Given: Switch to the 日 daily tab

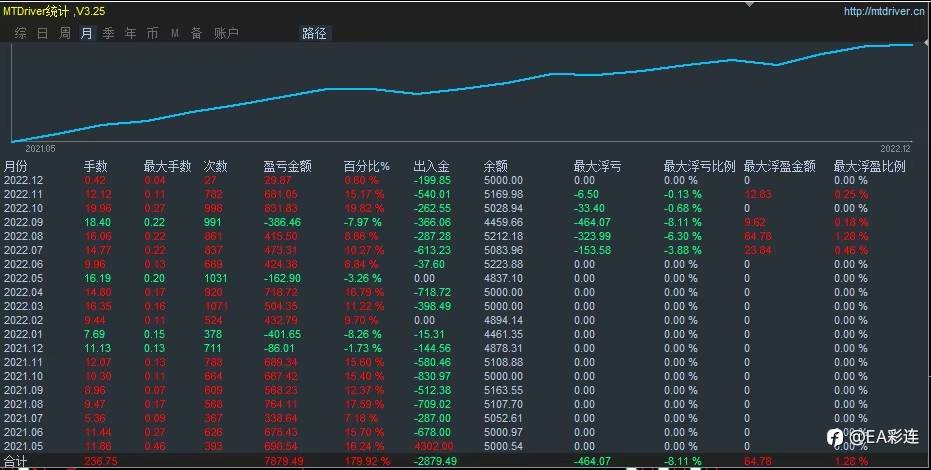Looking at the screenshot, I should 43,33.
